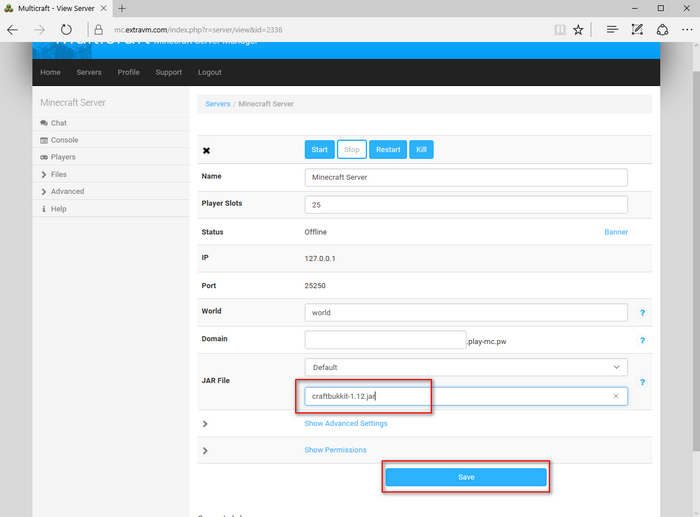This screenshot has width=700, height=517.
Task: Open browser More actions ellipsis menu
Action: point(687,30)
